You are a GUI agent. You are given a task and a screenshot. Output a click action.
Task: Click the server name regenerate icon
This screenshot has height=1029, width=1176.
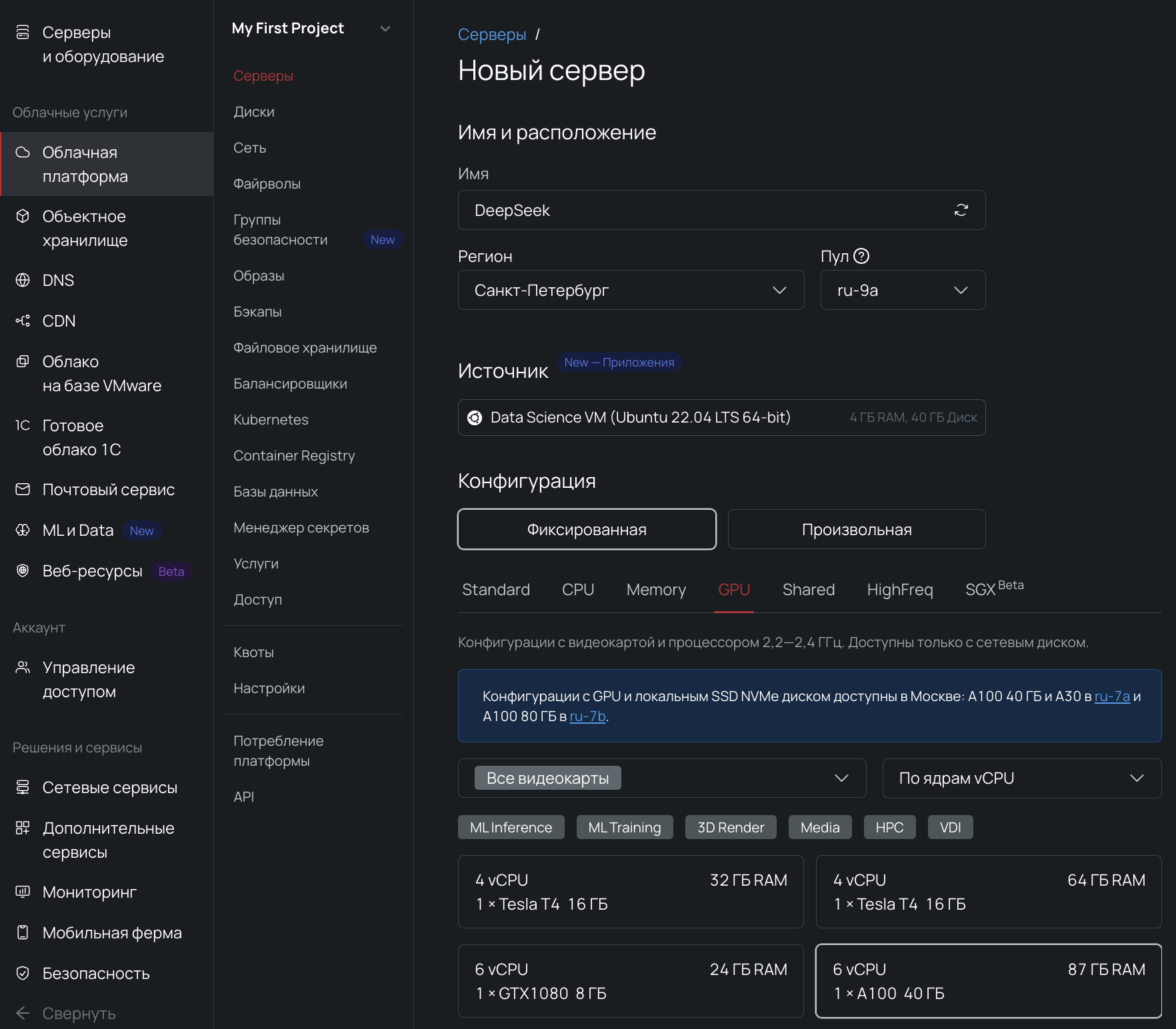pos(961,210)
